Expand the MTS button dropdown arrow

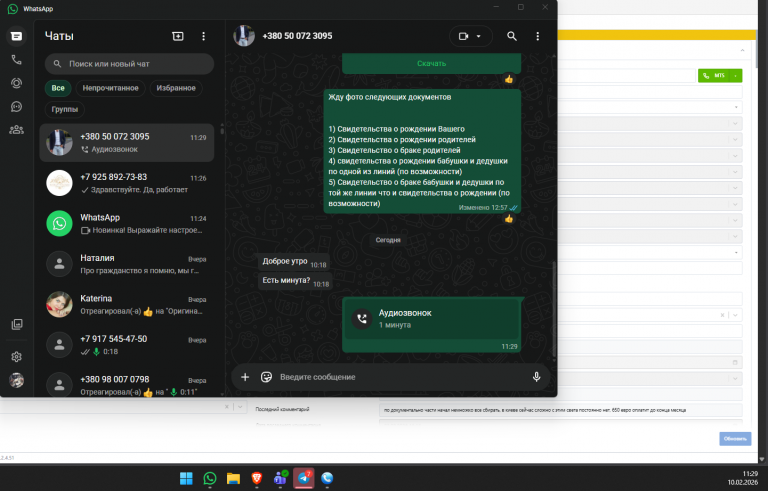click(x=736, y=75)
